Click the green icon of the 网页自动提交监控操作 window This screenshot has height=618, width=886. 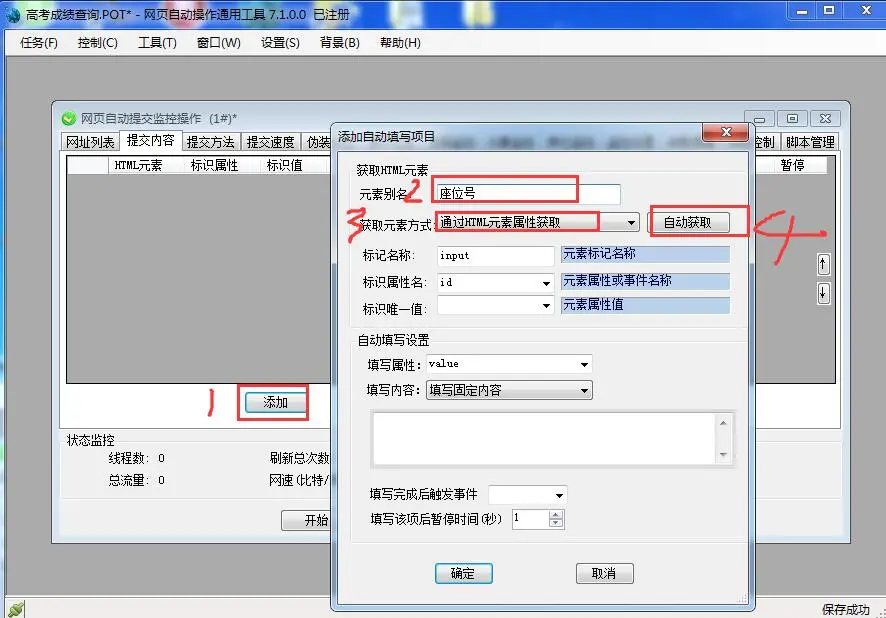69,119
